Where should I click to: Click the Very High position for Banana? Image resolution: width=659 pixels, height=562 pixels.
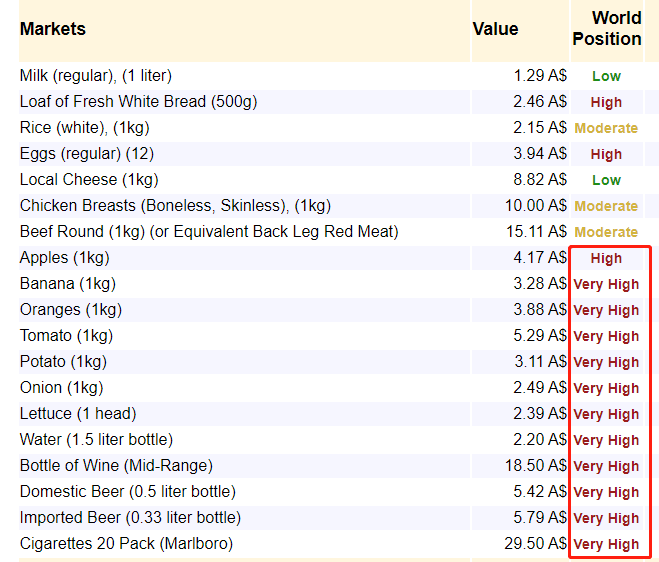click(606, 285)
